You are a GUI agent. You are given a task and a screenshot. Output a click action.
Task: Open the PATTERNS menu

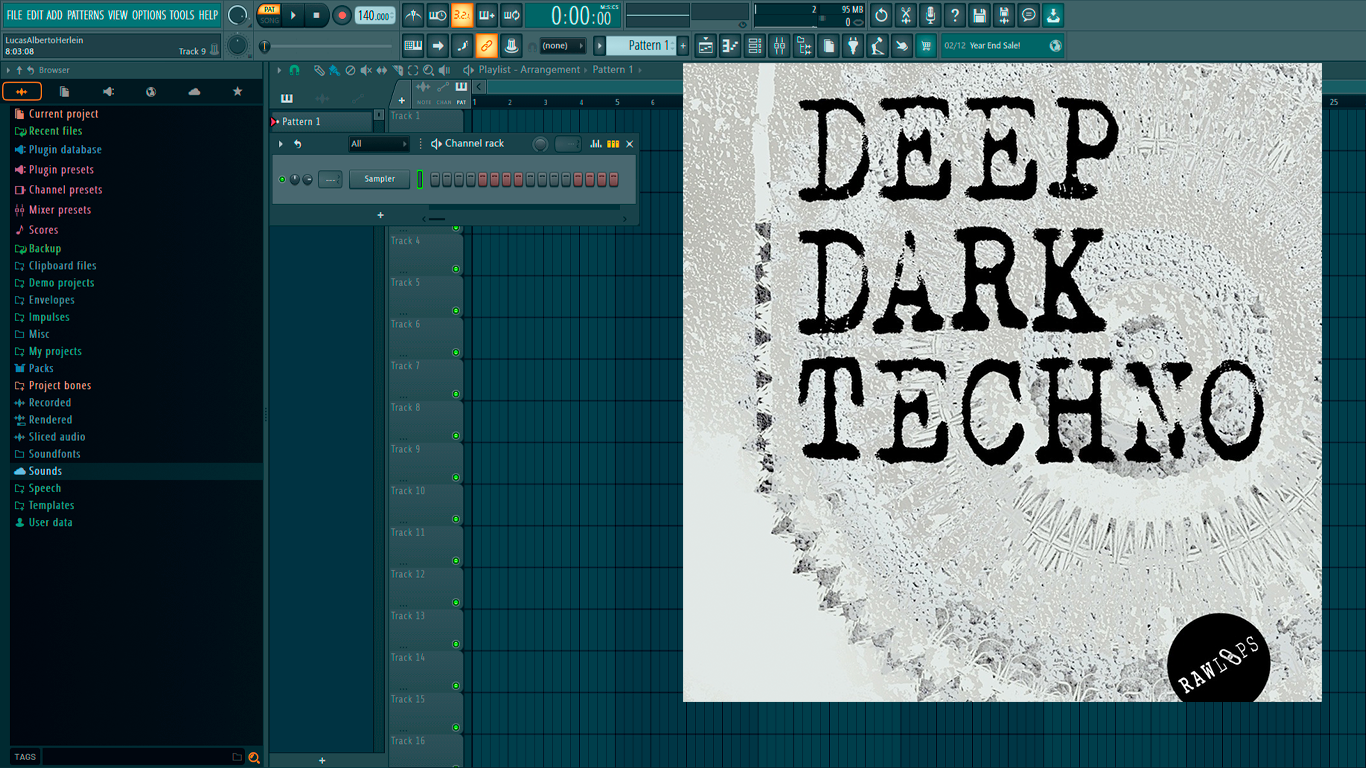(x=85, y=15)
